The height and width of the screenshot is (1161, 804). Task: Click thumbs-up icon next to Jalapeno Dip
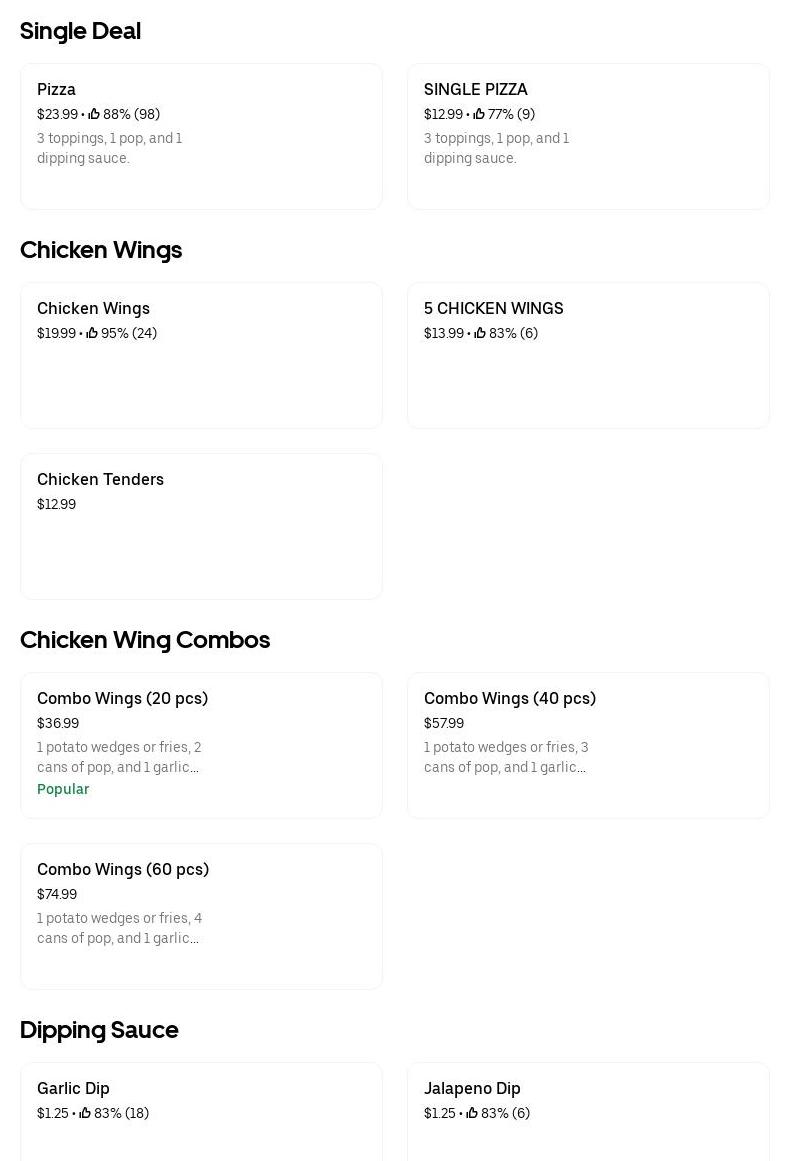[x=472, y=1113]
